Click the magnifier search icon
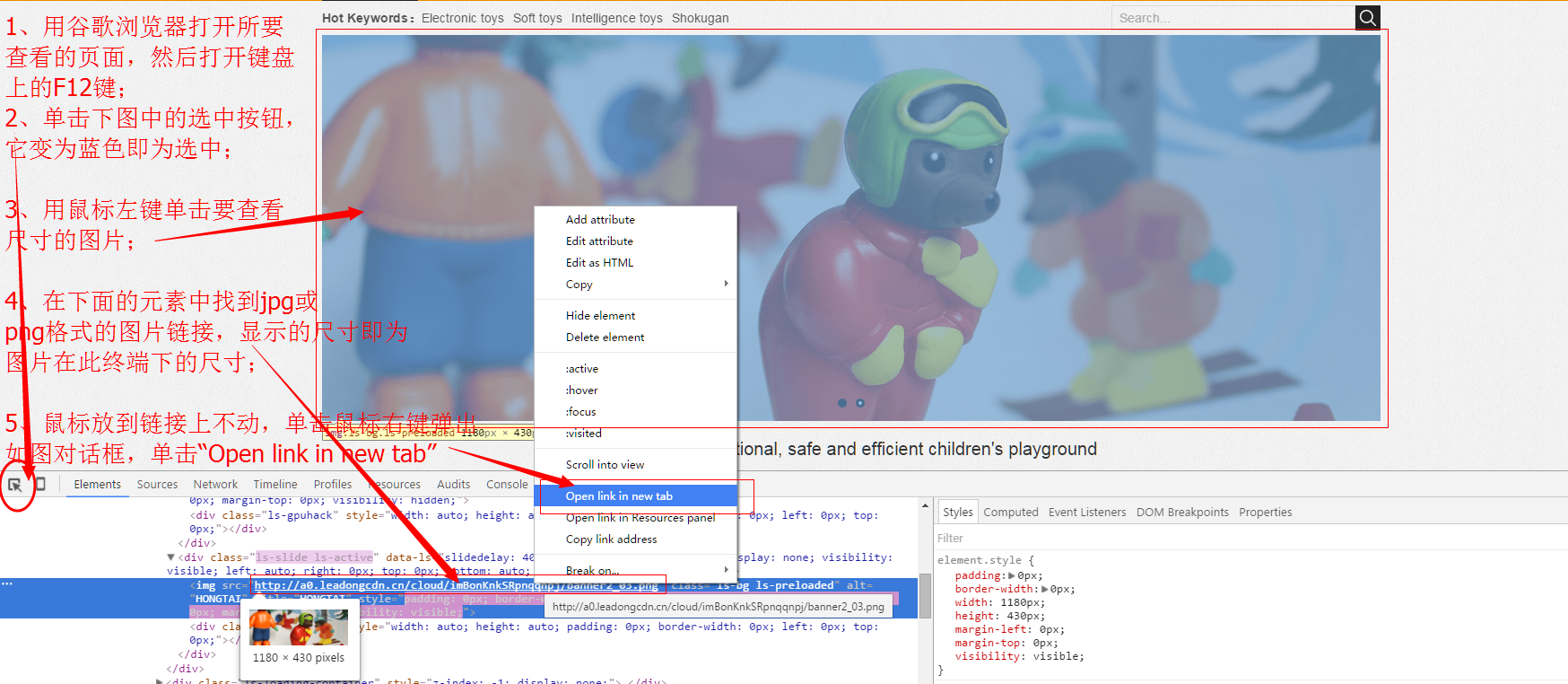Viewport: 1568px width, 684px height. pos(1367,17)
